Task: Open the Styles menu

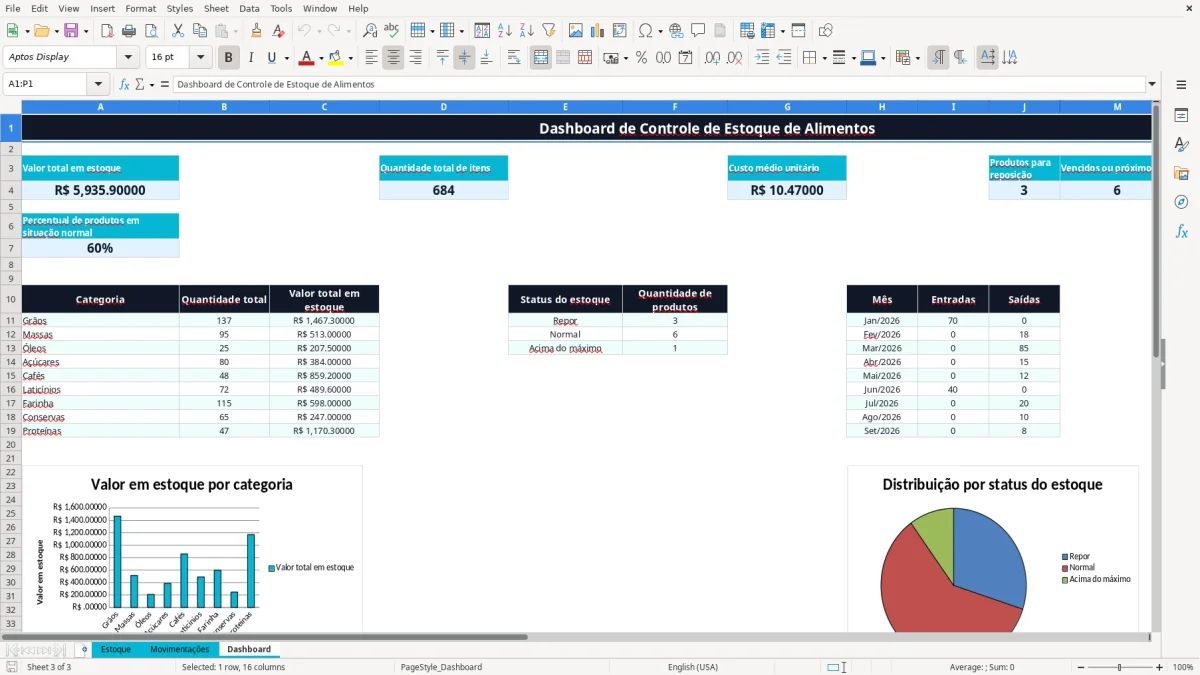Action: [x=180, y=8]
